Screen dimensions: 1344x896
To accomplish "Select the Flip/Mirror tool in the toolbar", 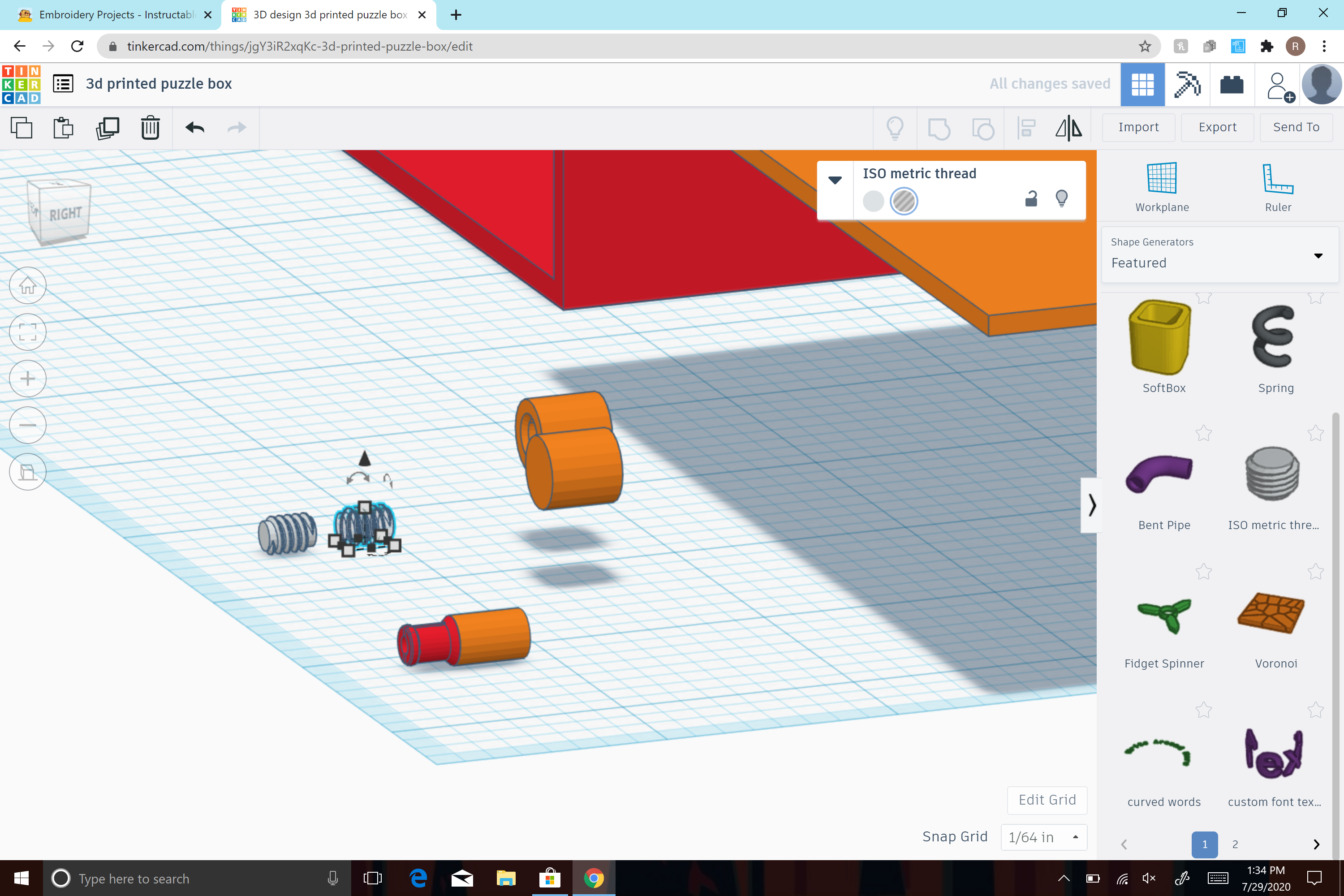I will [x=1068, y=128].
